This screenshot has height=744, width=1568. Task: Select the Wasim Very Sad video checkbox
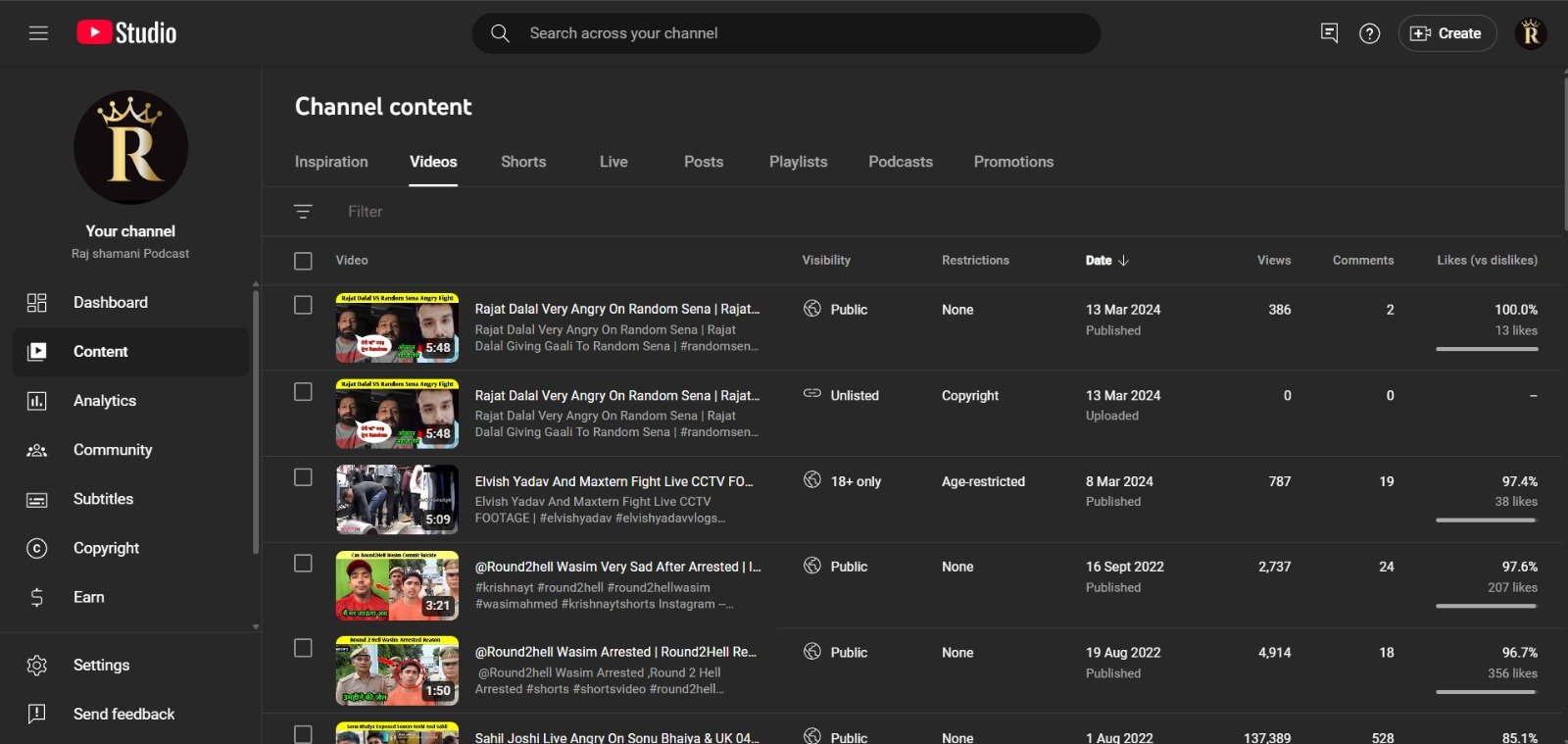(x=303, y=564)
